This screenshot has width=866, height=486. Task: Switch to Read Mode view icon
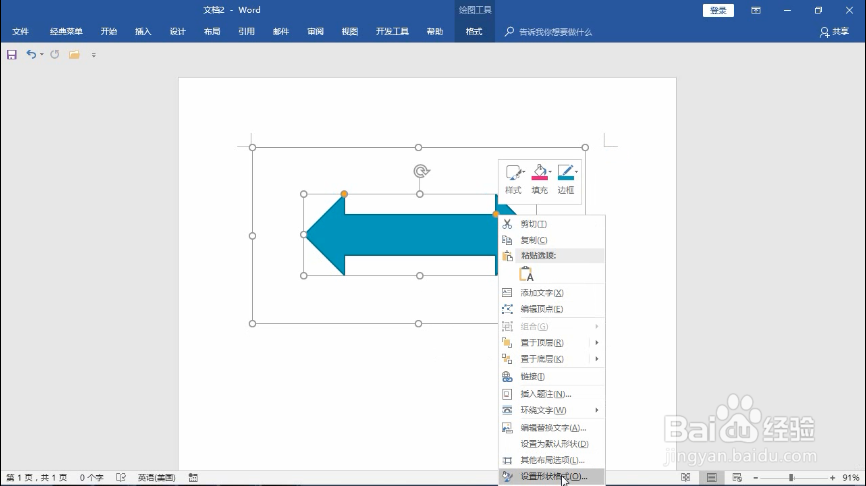(685, 477)
